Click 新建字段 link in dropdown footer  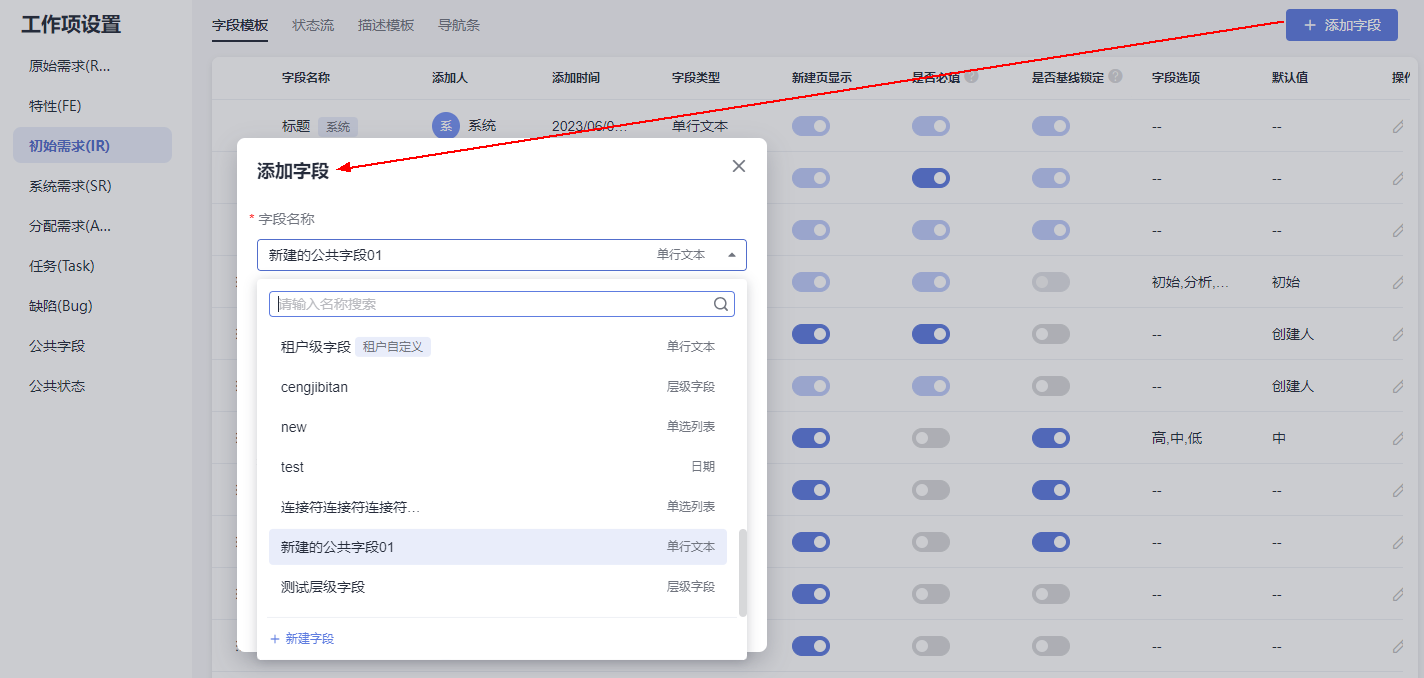coord(309,638)
